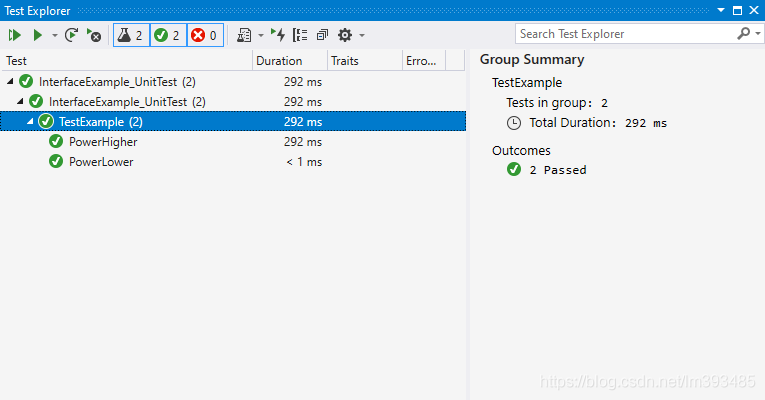Click PowerHigher duration 292 ms
The image size is (765, 400).
click(x=303, y=142)
